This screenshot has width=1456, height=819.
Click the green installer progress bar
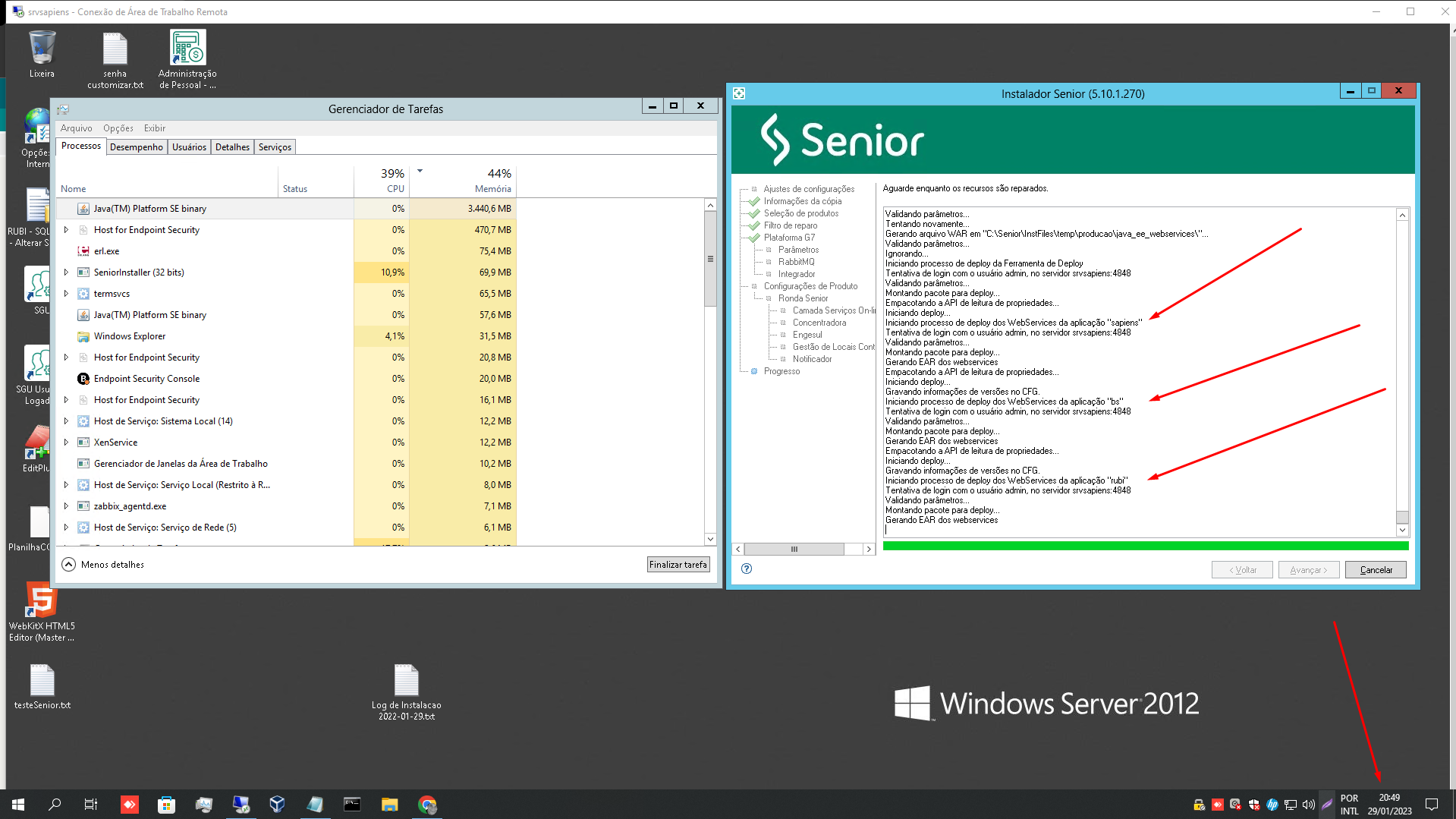1146,546
